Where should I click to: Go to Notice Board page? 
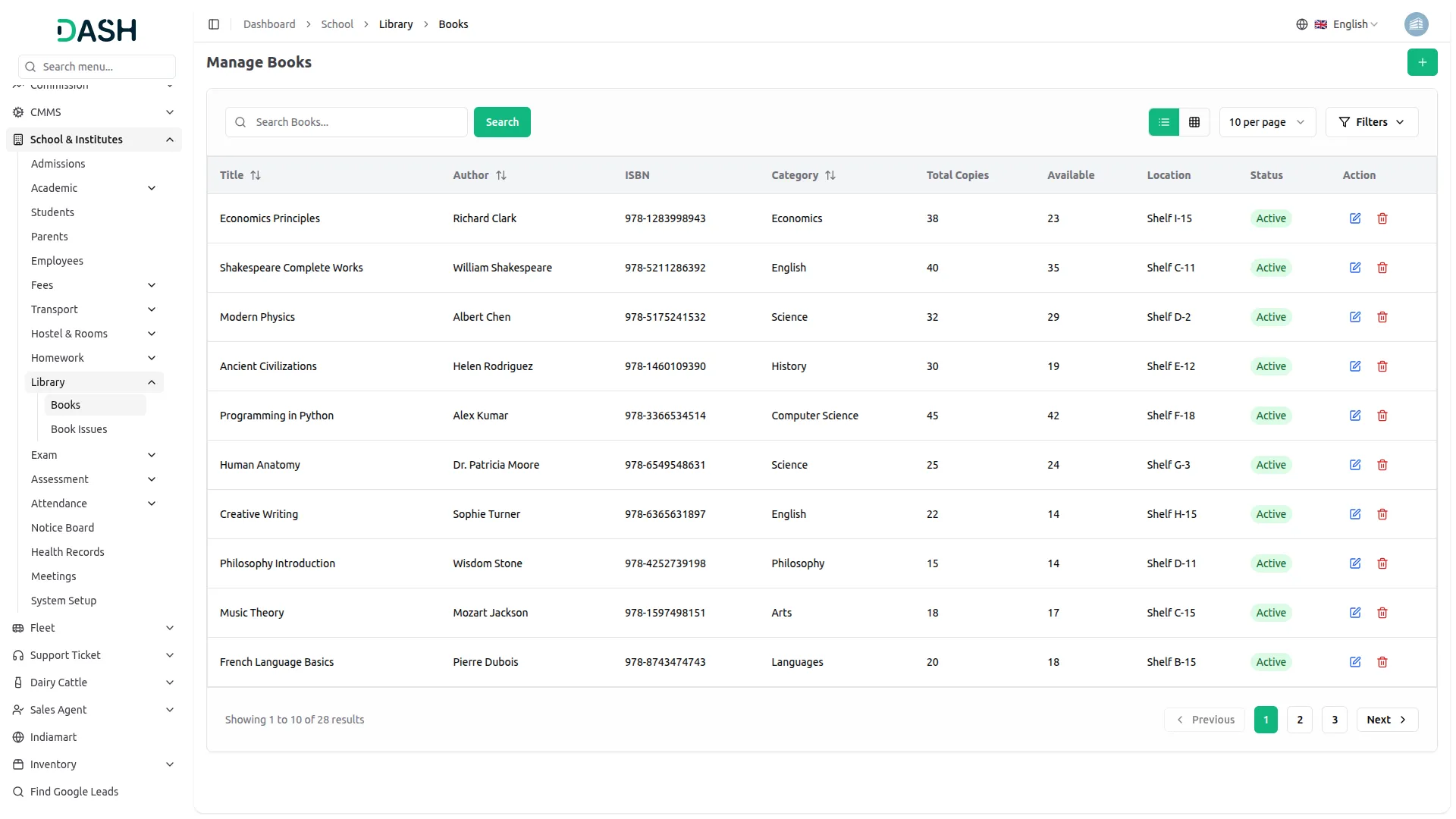62,528
